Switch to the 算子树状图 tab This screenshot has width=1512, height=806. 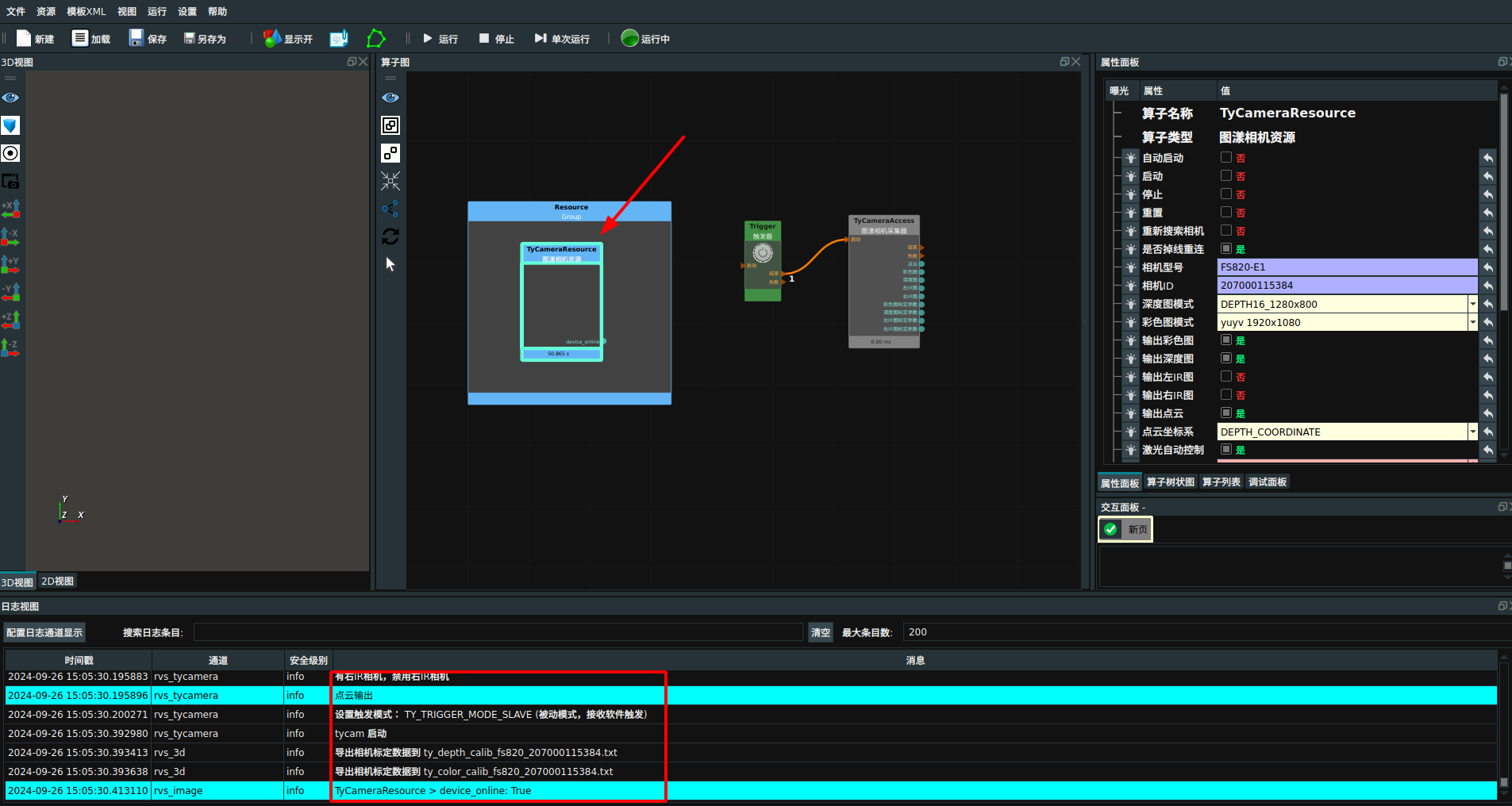coord(1170,482)
